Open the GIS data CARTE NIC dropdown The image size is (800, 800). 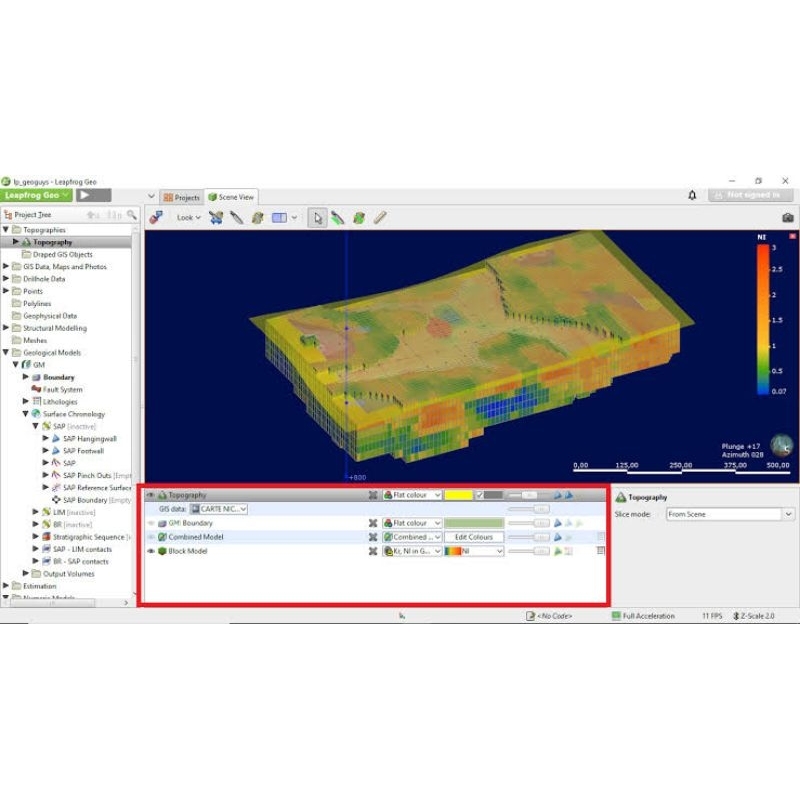click(218, 509)
